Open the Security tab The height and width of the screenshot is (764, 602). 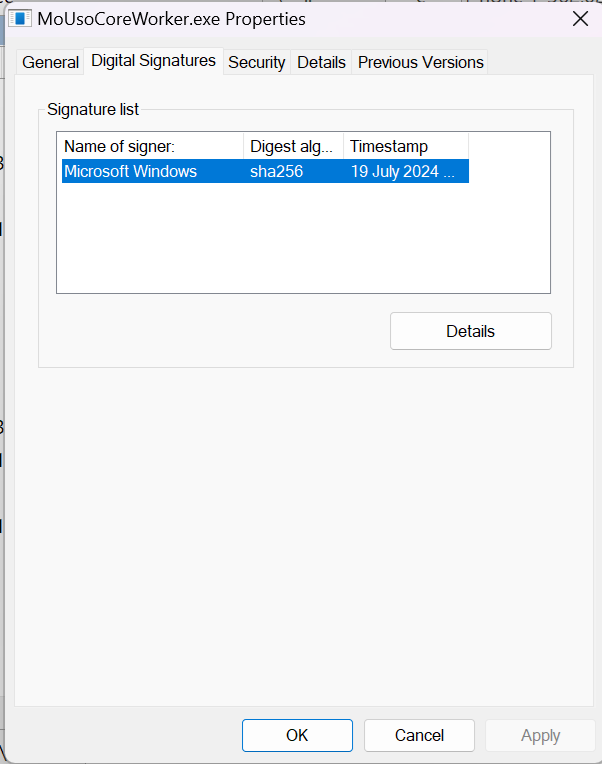[257, 62]
